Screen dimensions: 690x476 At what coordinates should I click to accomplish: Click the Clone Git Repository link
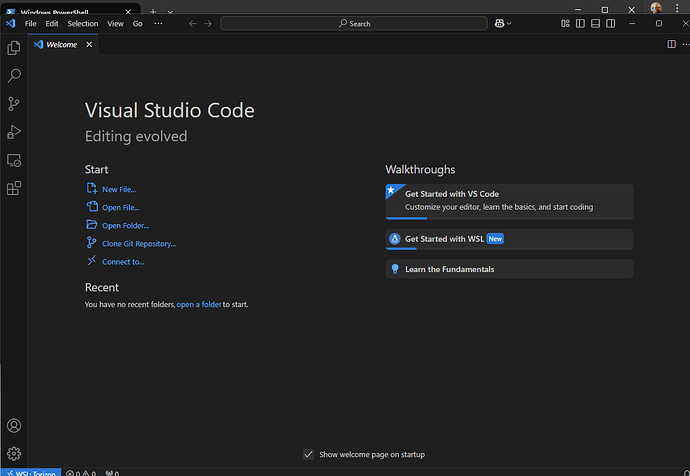[x=138, y=243]
